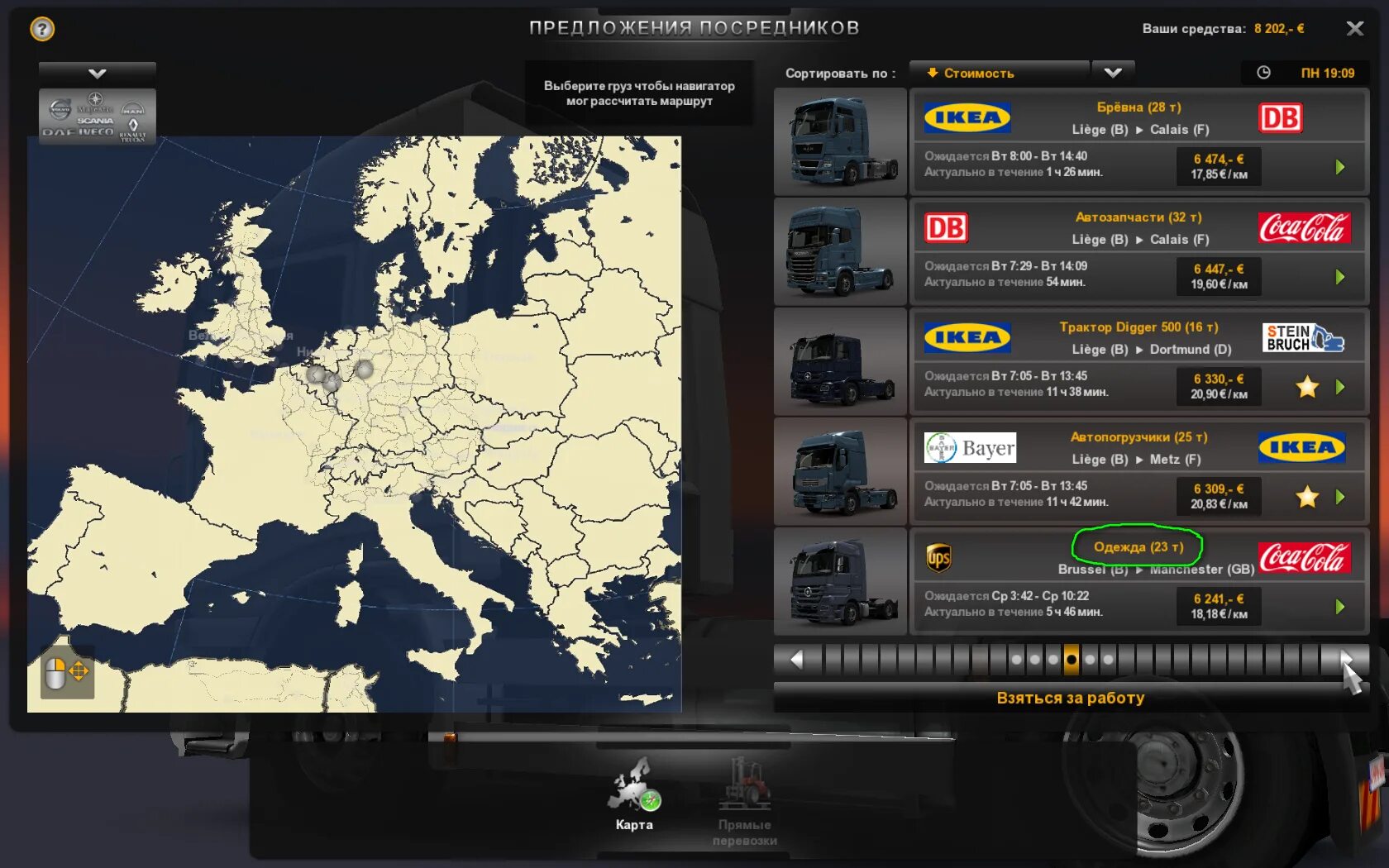Expand the sort options chevron arrow
1389x868 pixels.
click(x=1113, y=74)
